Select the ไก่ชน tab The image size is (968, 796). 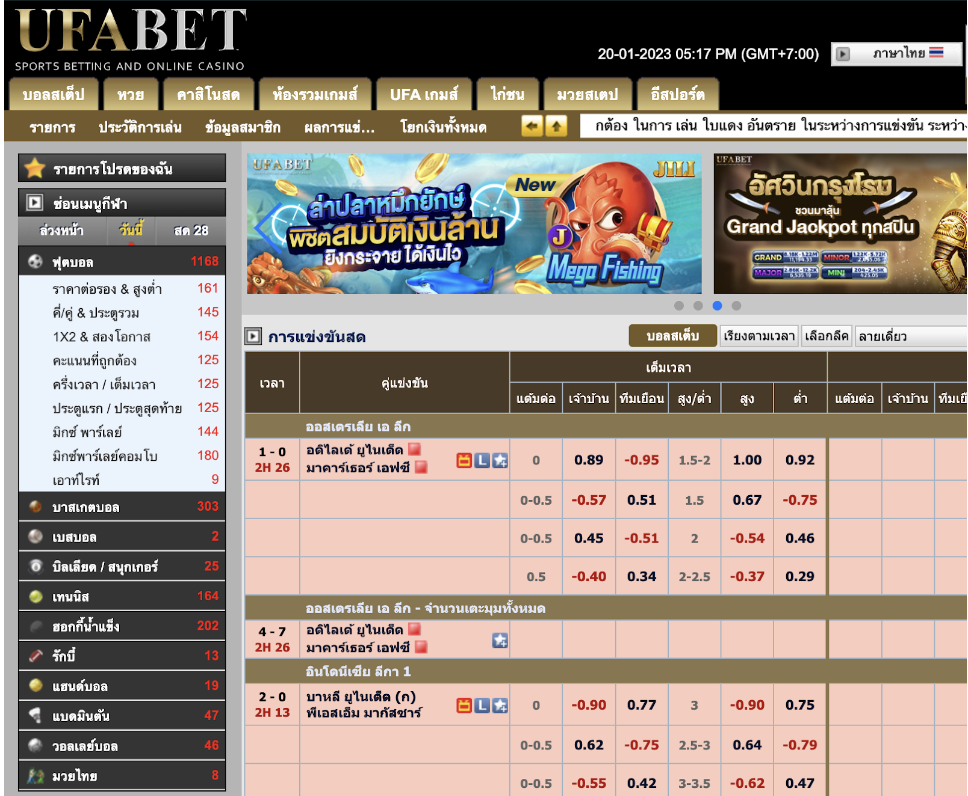pyautogui.click(x=507, y=94)
